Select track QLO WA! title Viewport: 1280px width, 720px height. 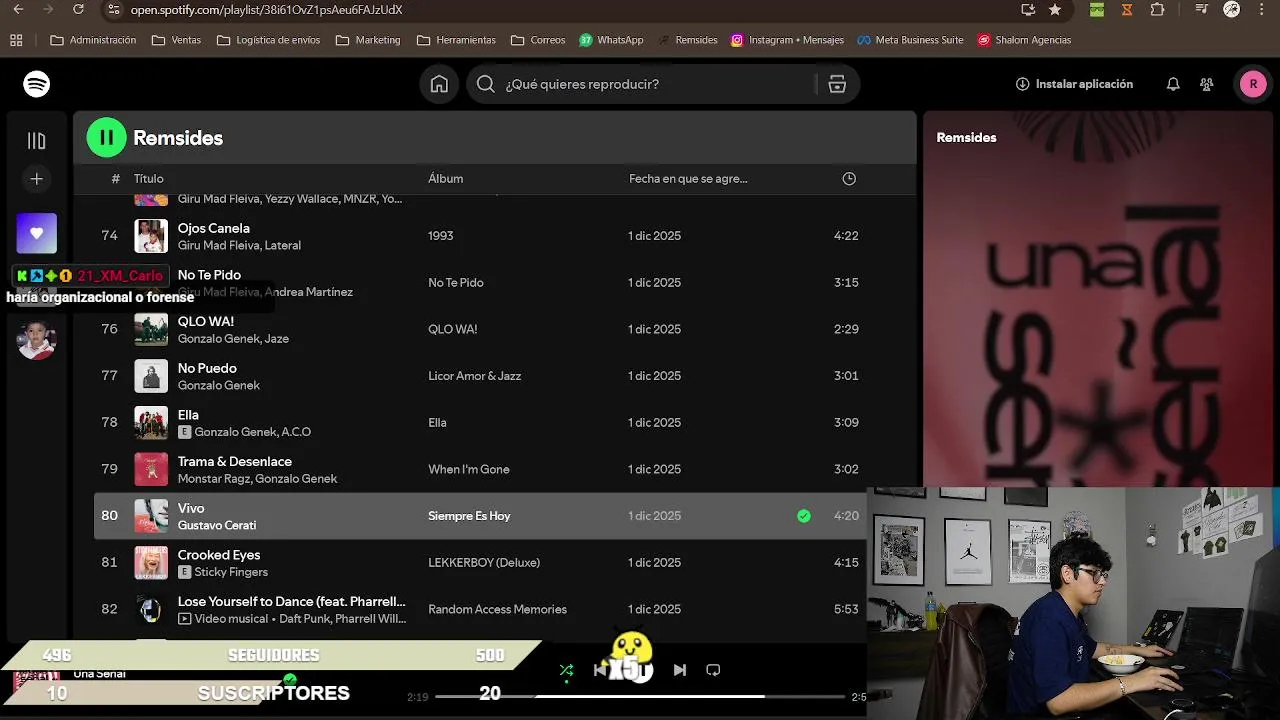click(206, 321)
